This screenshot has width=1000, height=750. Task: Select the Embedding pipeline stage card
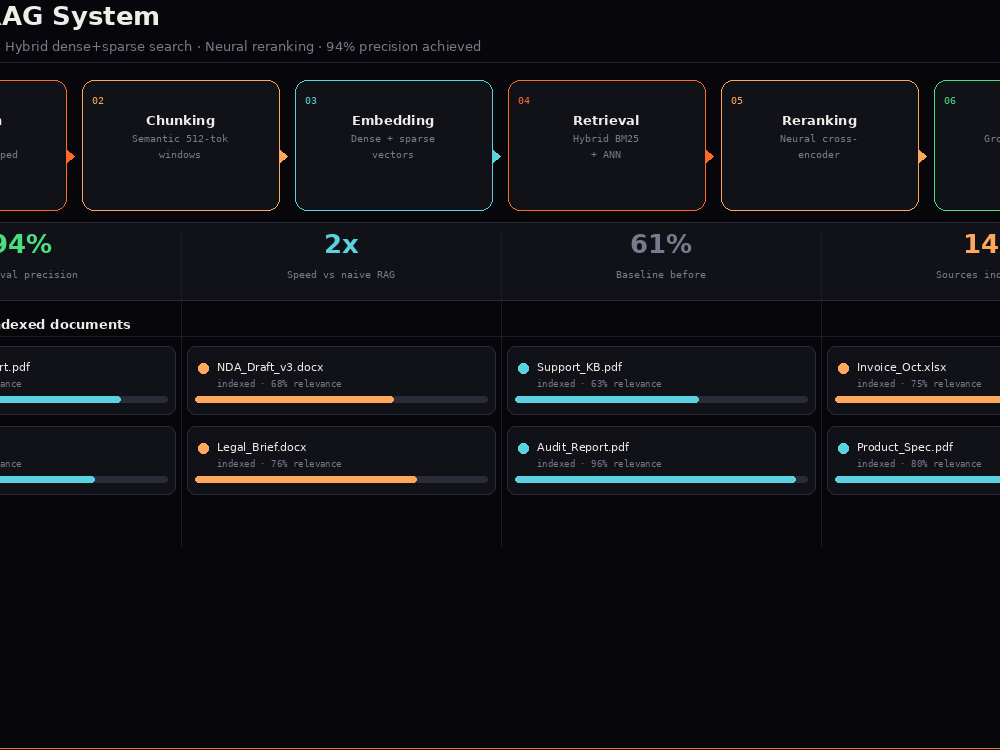click(x=394, y=145)
